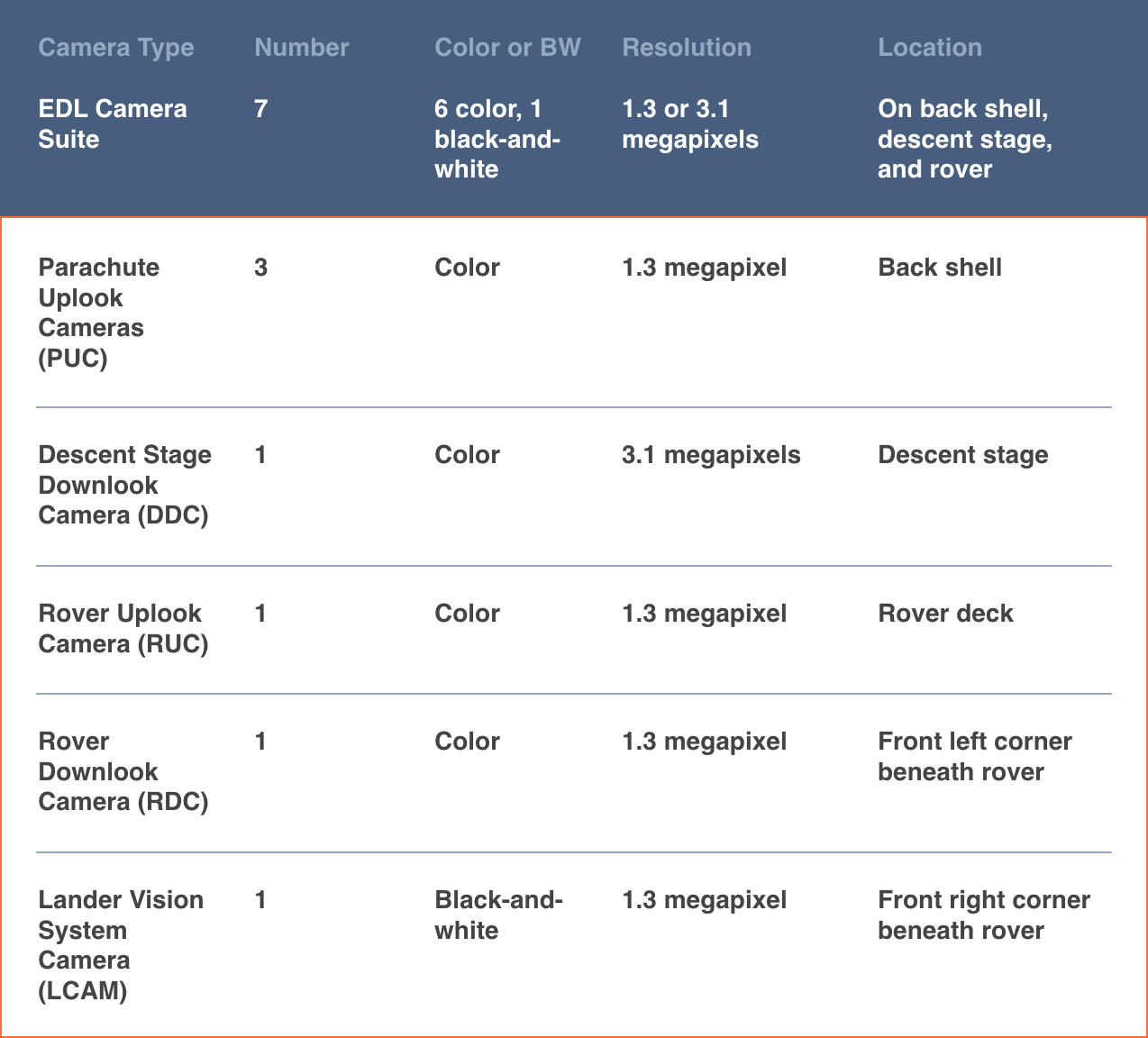Click the '6 color, 1 black-and-white' summary cell
The image size is (1148, 1038).
click(x=497, y=139)
